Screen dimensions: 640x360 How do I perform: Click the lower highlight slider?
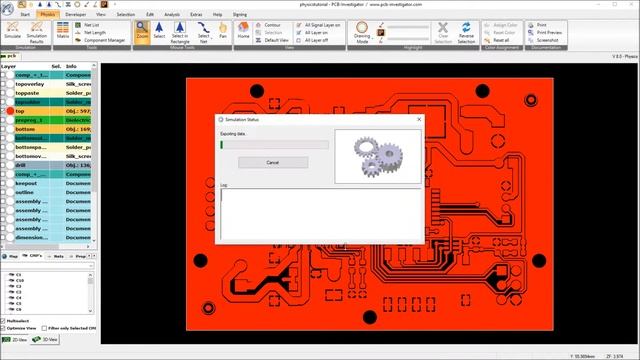(408, 39)
